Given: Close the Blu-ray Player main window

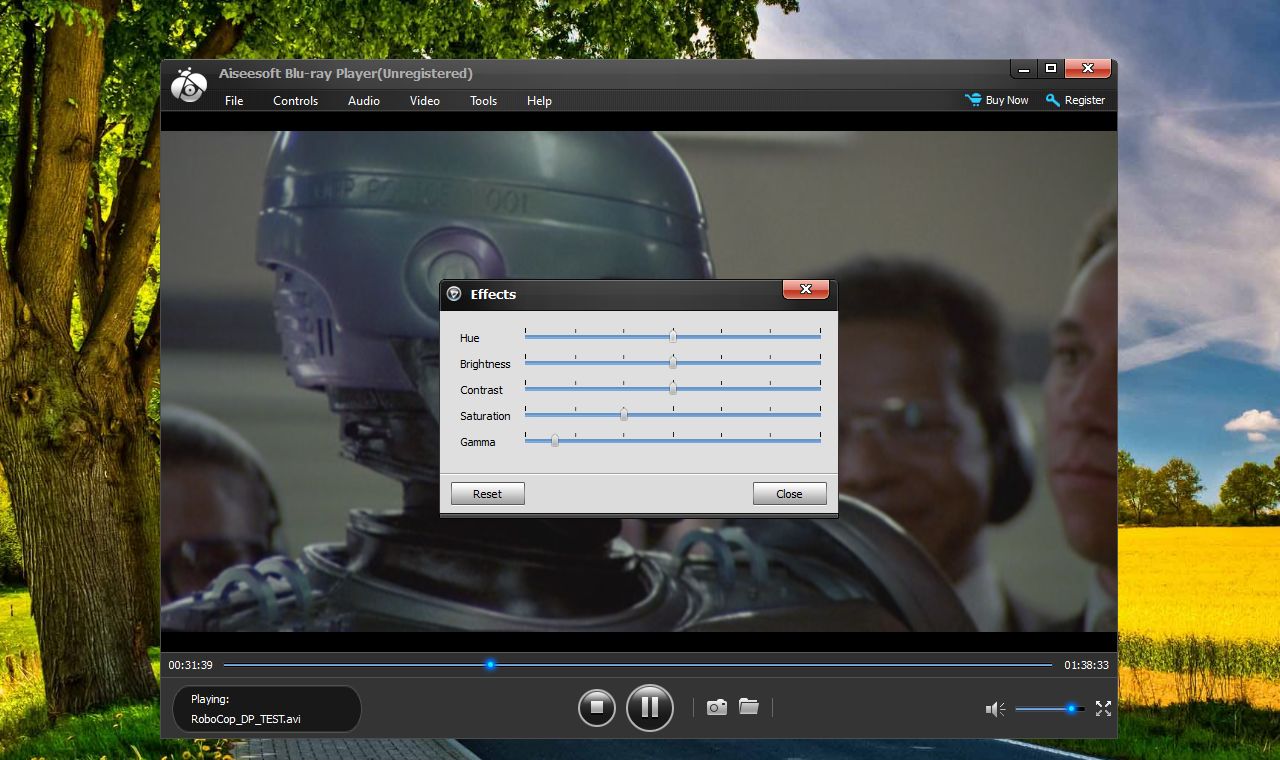Looking at the screenshot, I should tap(1087, 69).
